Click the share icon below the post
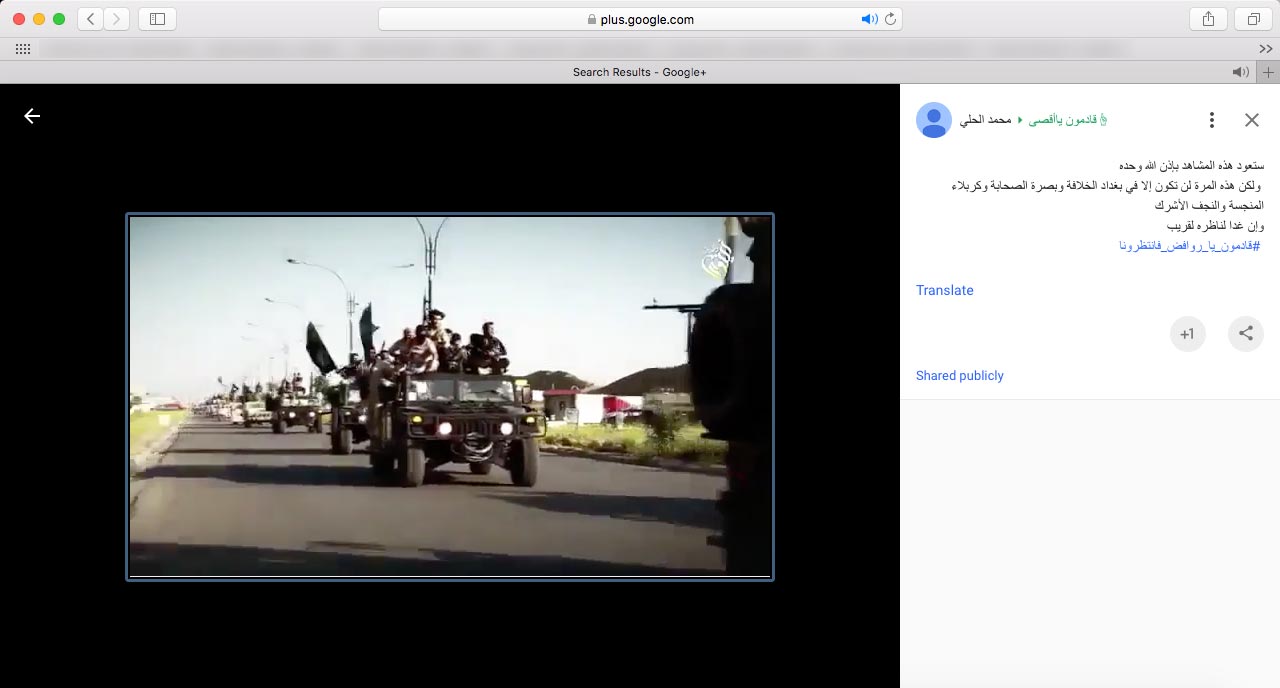Screen dimensions: 1280x688 click(x=1245, y=334)
